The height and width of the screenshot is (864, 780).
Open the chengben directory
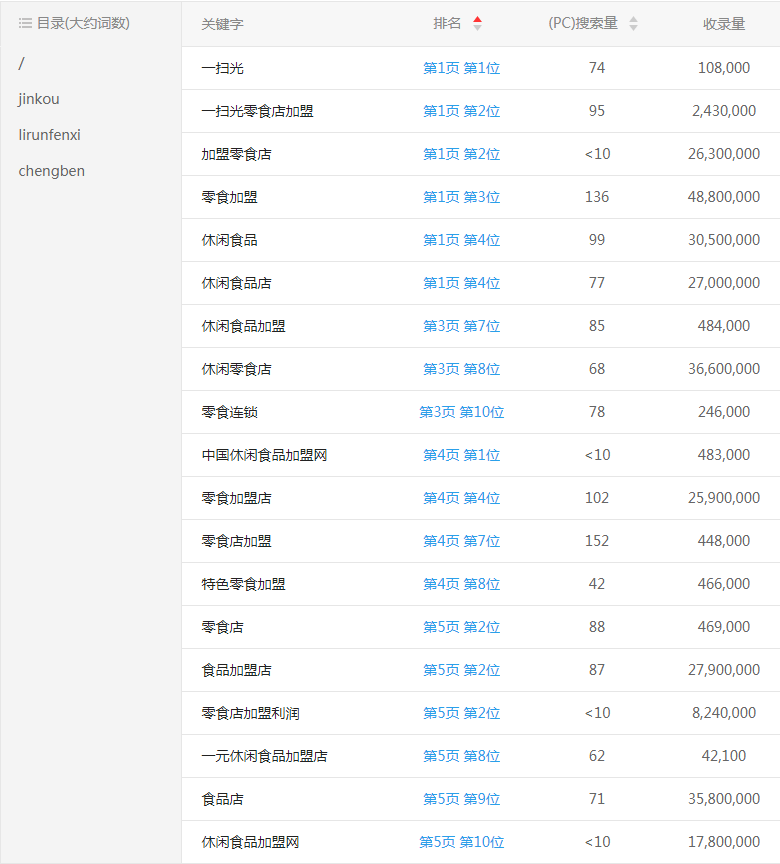click(51, 171)
